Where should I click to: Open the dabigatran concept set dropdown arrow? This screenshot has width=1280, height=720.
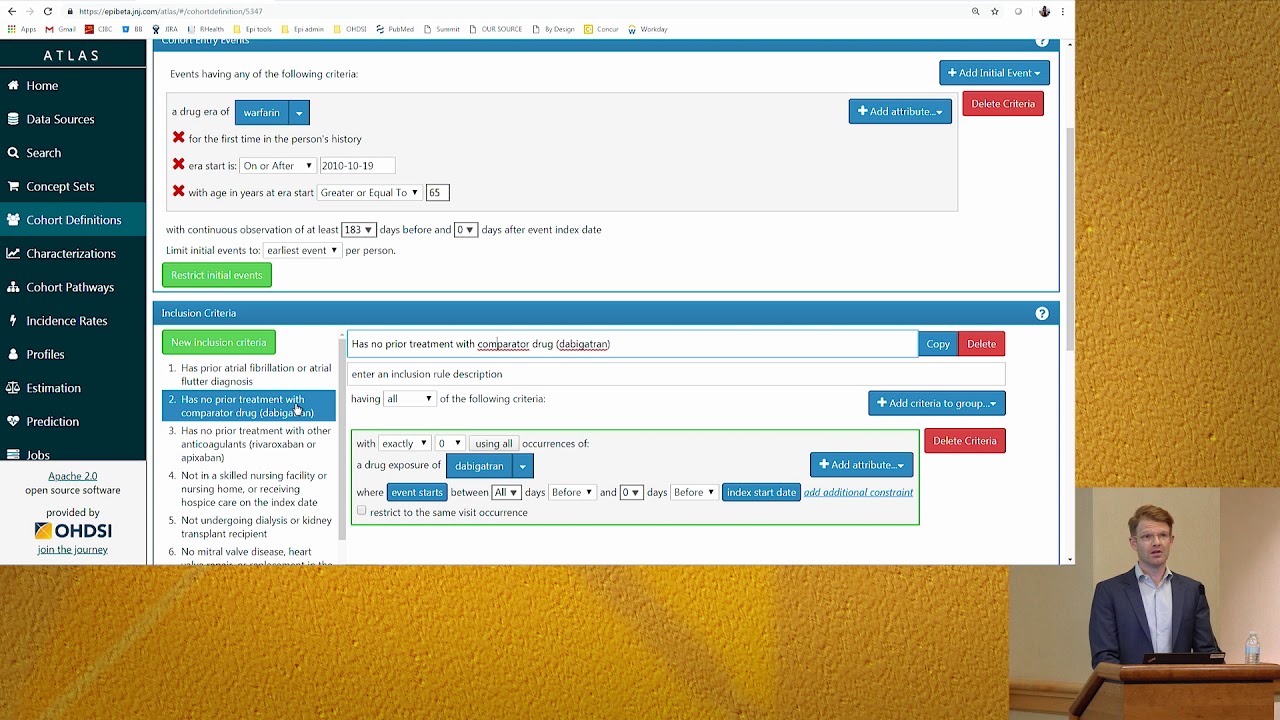coord(522,466)
